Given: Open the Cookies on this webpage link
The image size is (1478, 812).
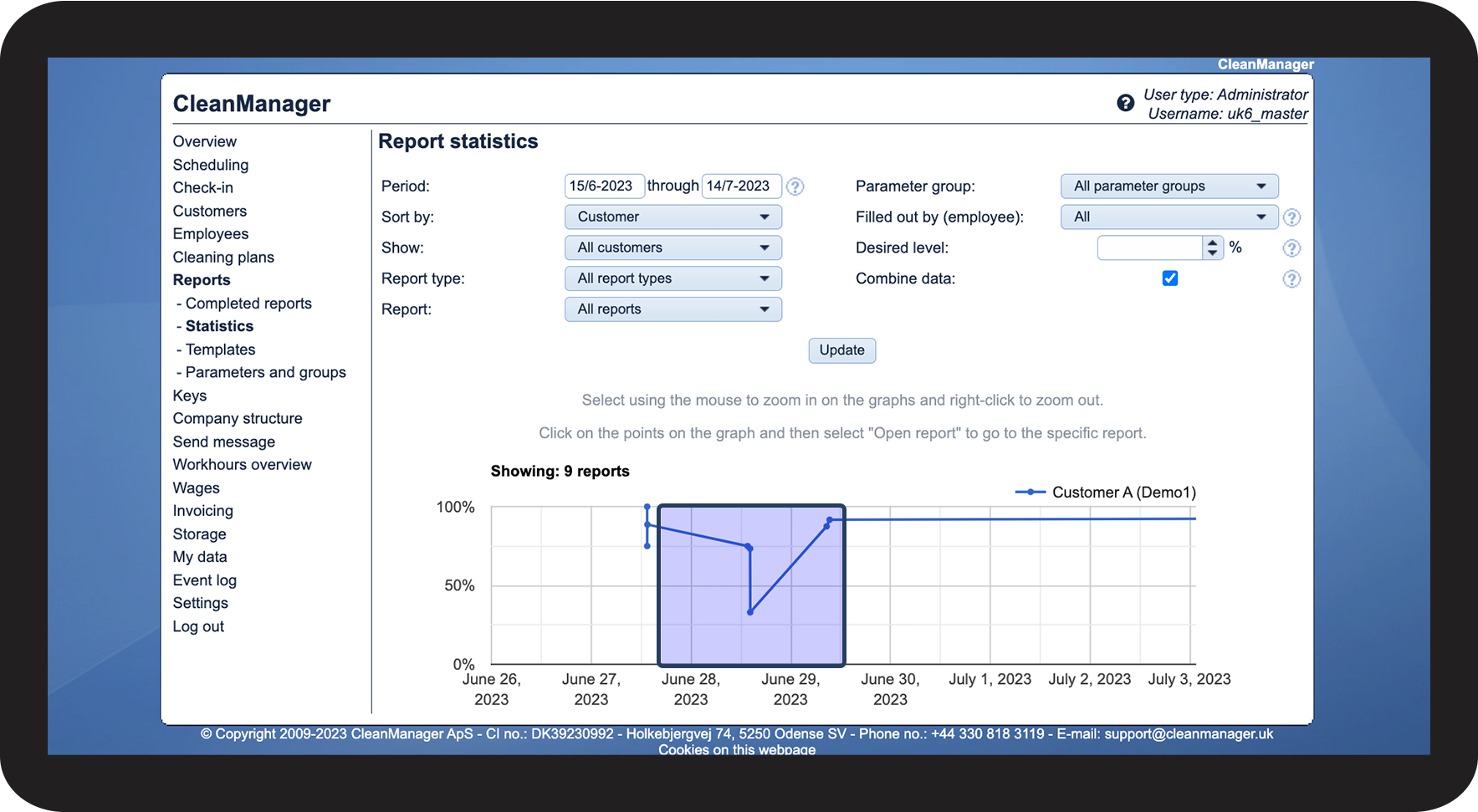Looking at the screenshot, I should [736, 749].
